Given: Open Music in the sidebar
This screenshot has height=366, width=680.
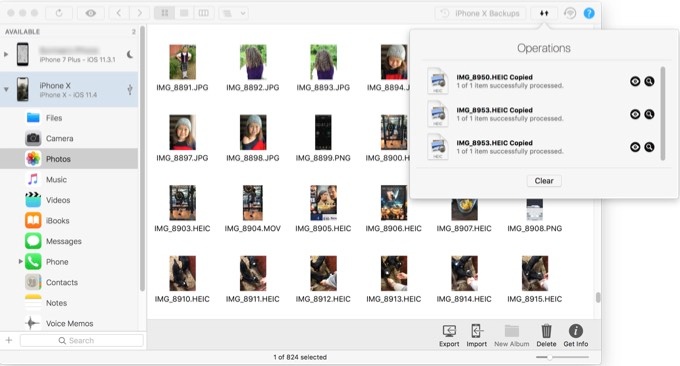Looking at the screenshot, I should pos(69,180).
